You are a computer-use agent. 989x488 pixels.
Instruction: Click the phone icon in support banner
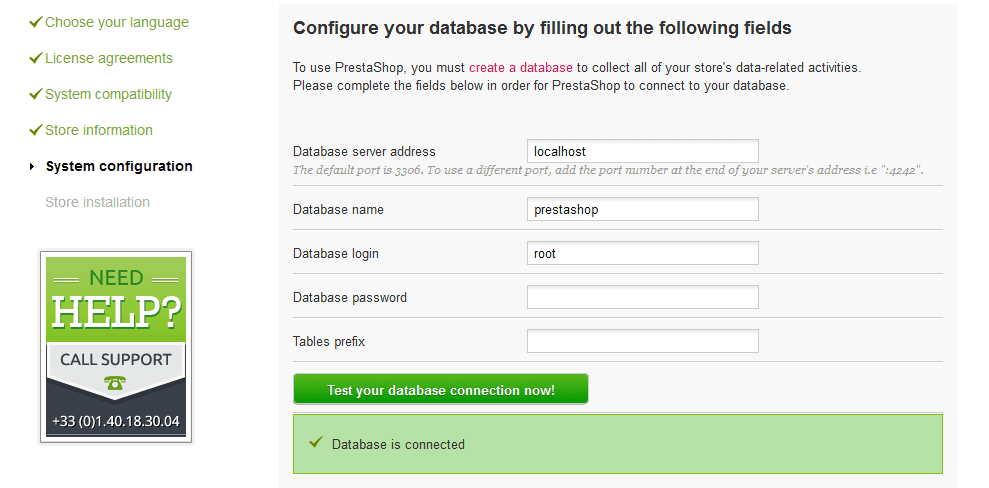point(115,383)
